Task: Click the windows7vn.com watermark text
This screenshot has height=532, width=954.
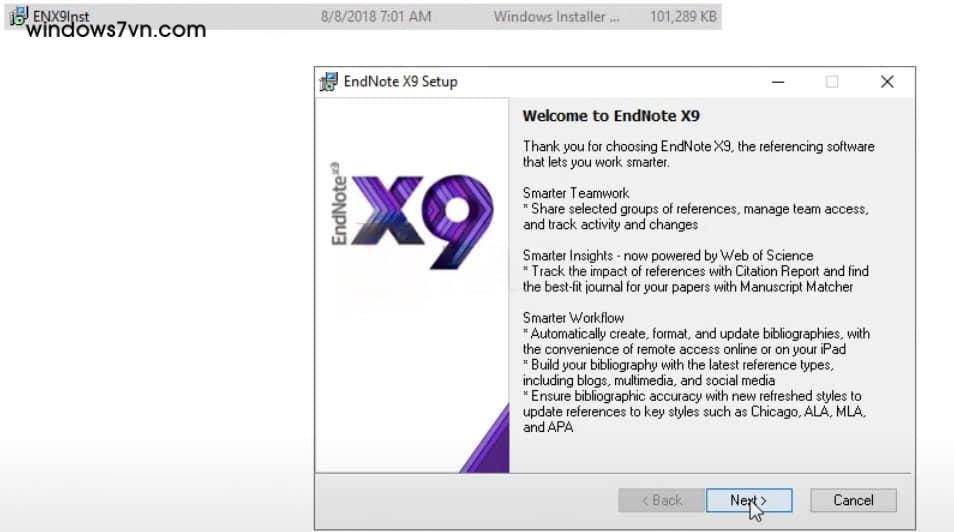Action: (116, 30)
